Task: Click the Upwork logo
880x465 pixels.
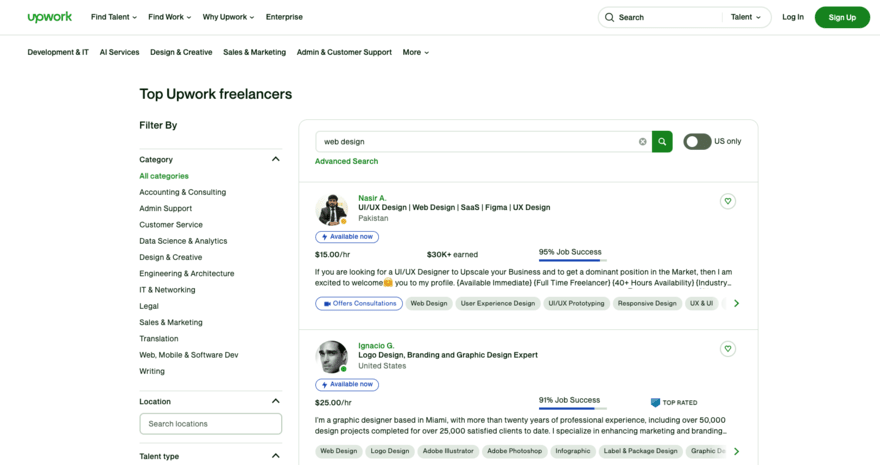Action: coord(49,17)
